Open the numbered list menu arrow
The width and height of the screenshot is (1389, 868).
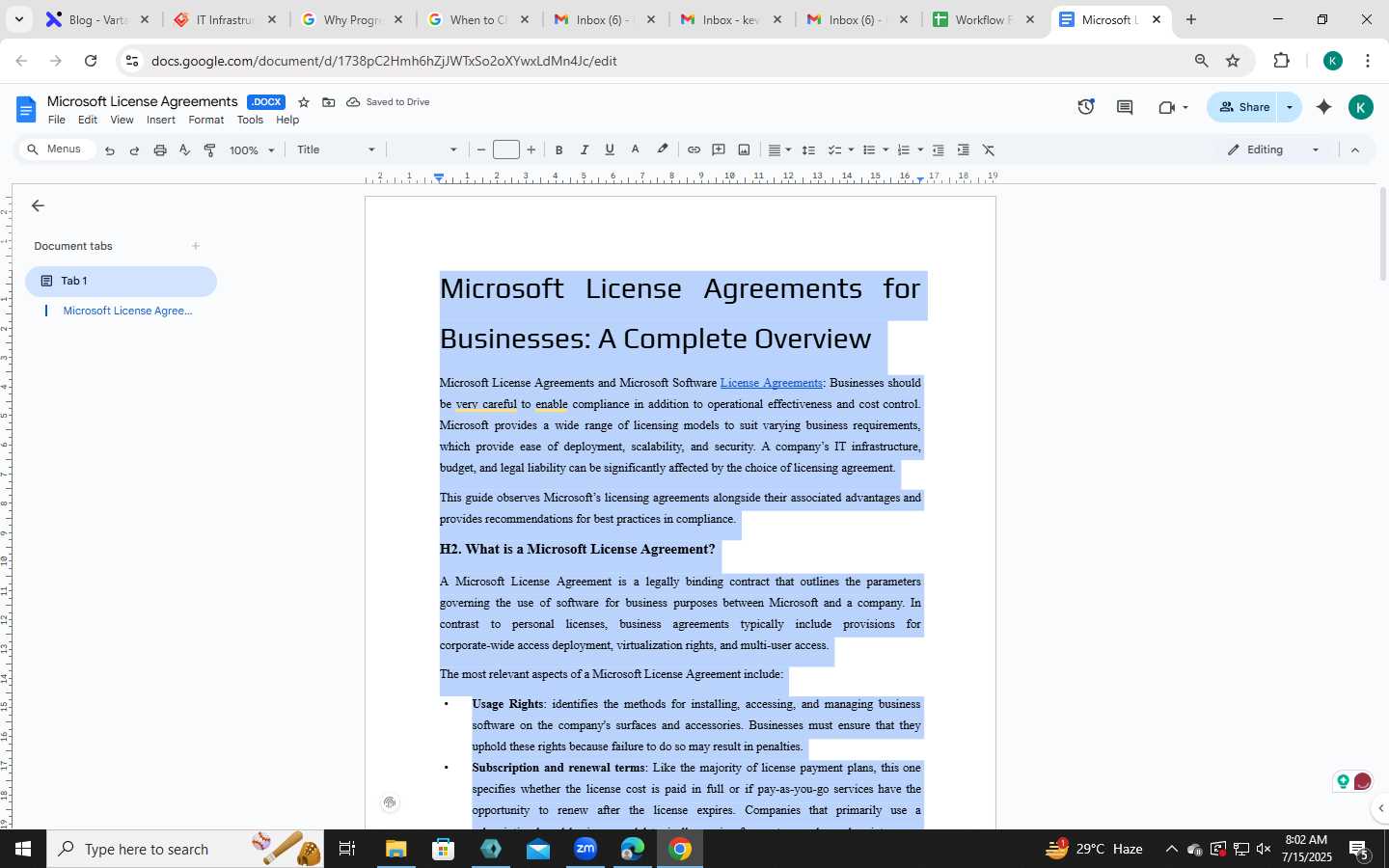pos(920,150)
